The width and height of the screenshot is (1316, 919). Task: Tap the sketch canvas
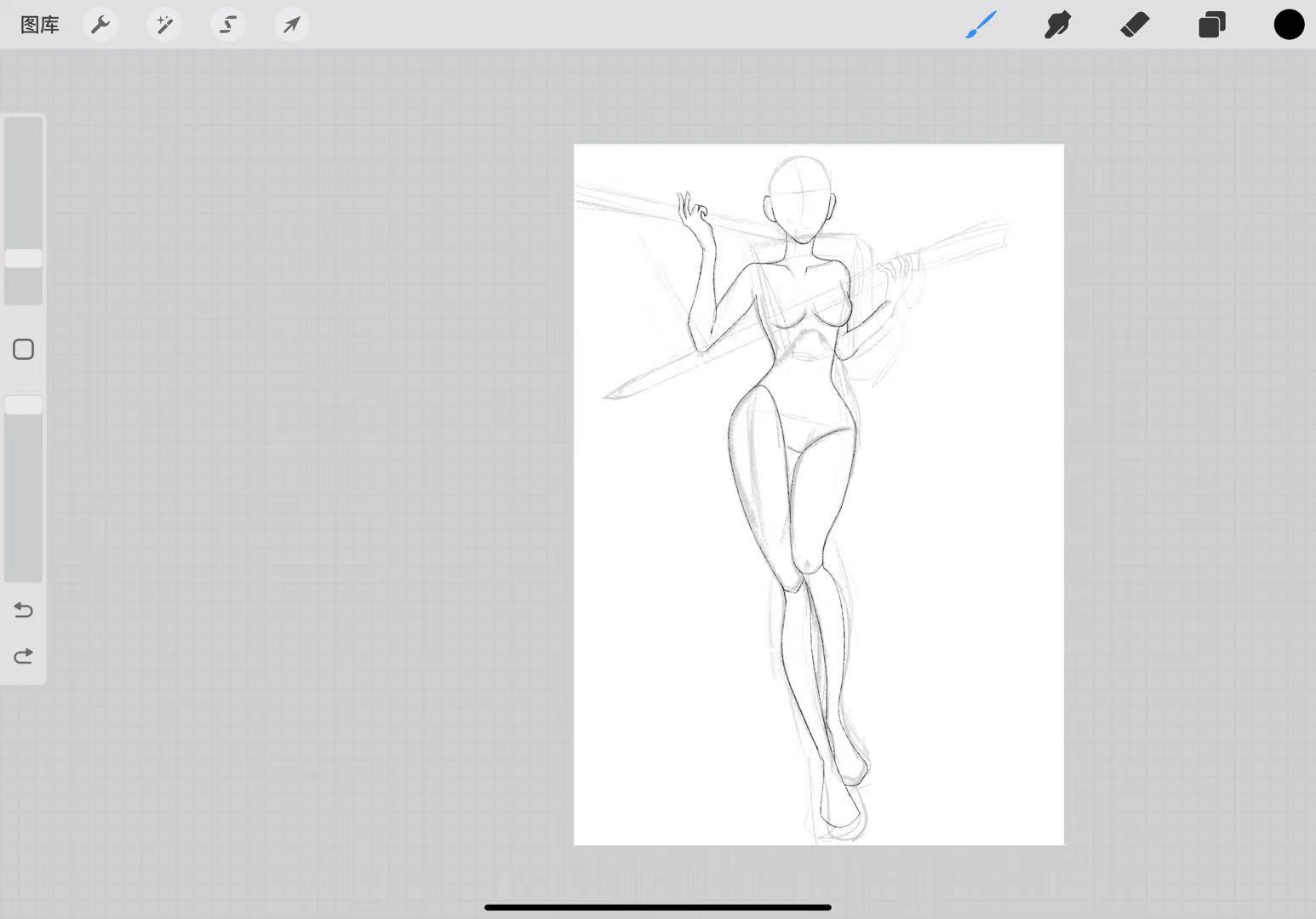(x=819, y=494)
